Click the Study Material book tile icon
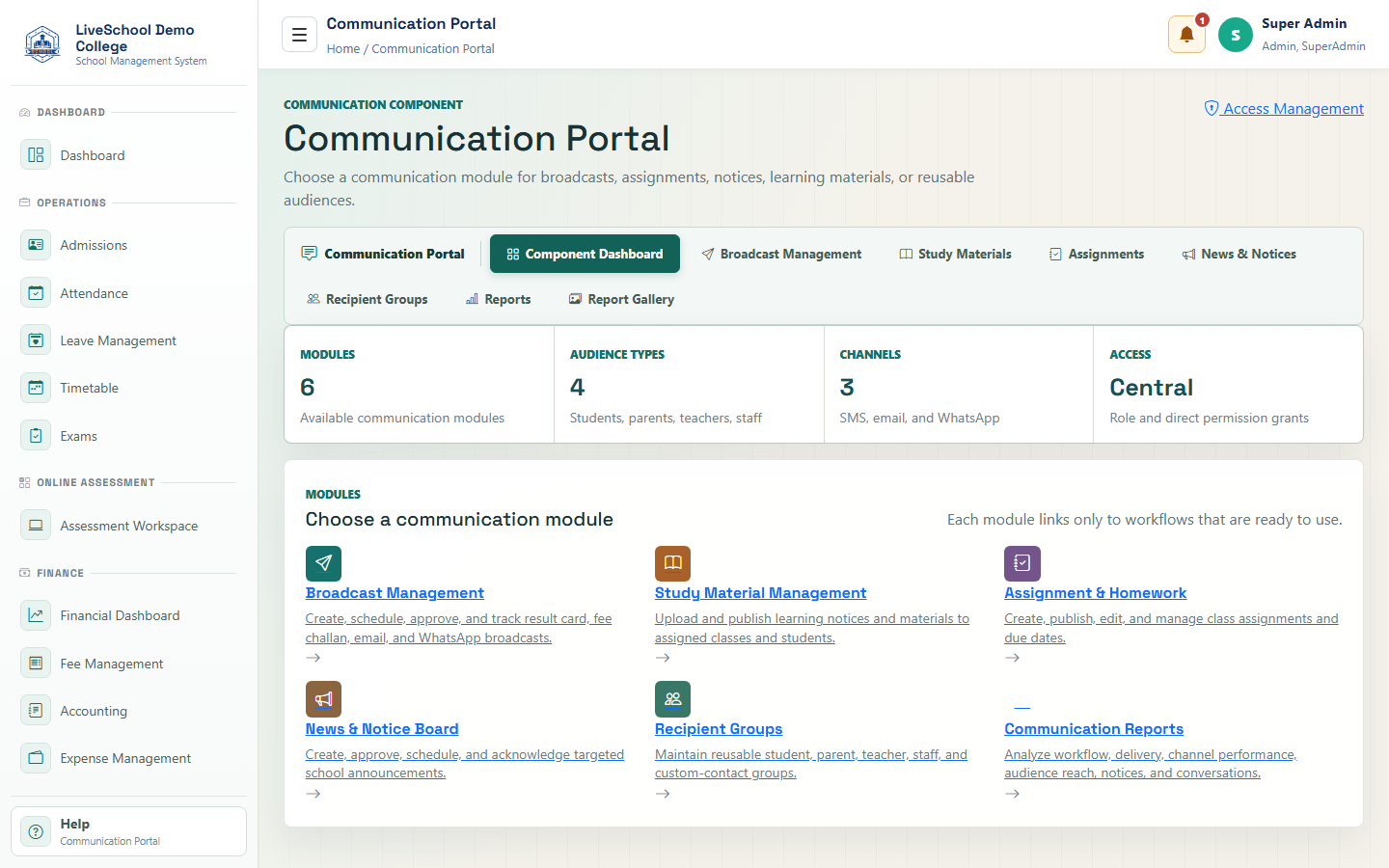 tap(672, 563)
